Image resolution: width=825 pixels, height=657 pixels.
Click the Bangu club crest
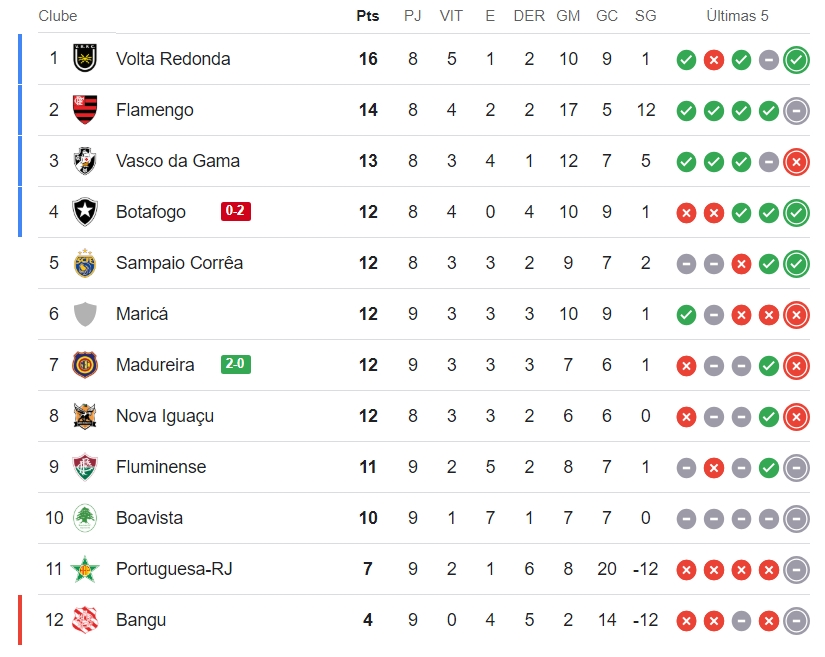click(x=85, y=620)
